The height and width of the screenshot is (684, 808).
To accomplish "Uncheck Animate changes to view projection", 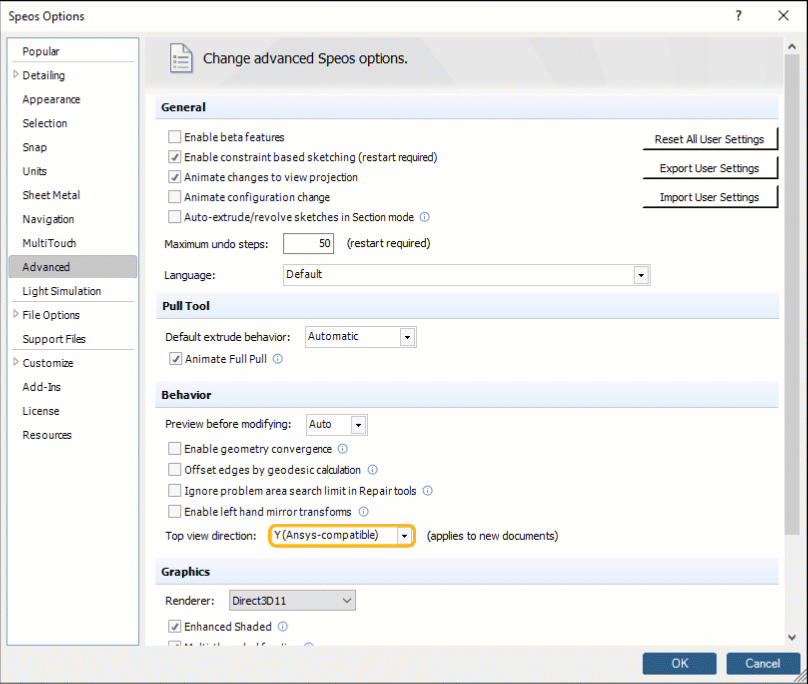I will click(x=174, y=178).
